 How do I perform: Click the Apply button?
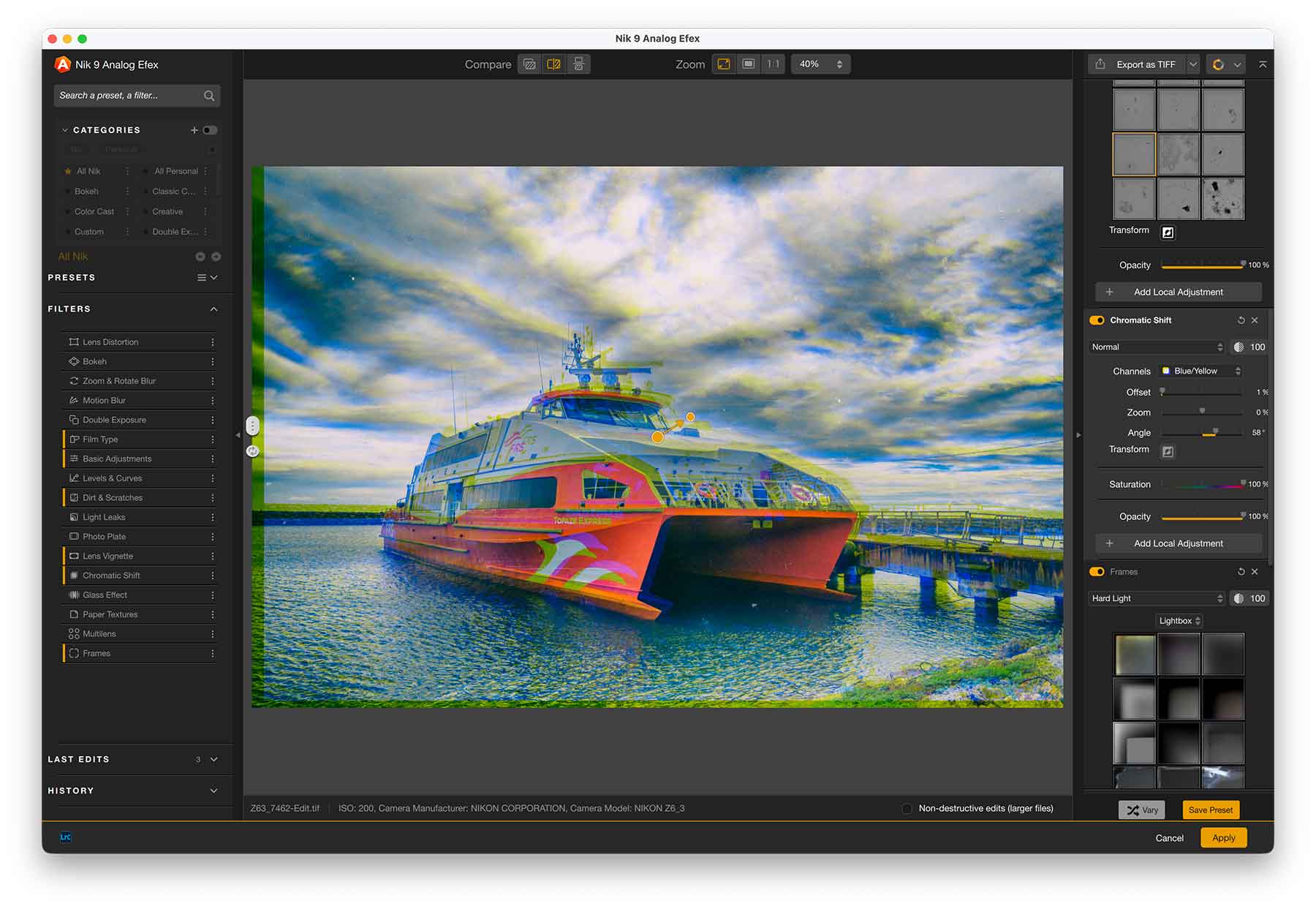click(x=1223, y=838)
